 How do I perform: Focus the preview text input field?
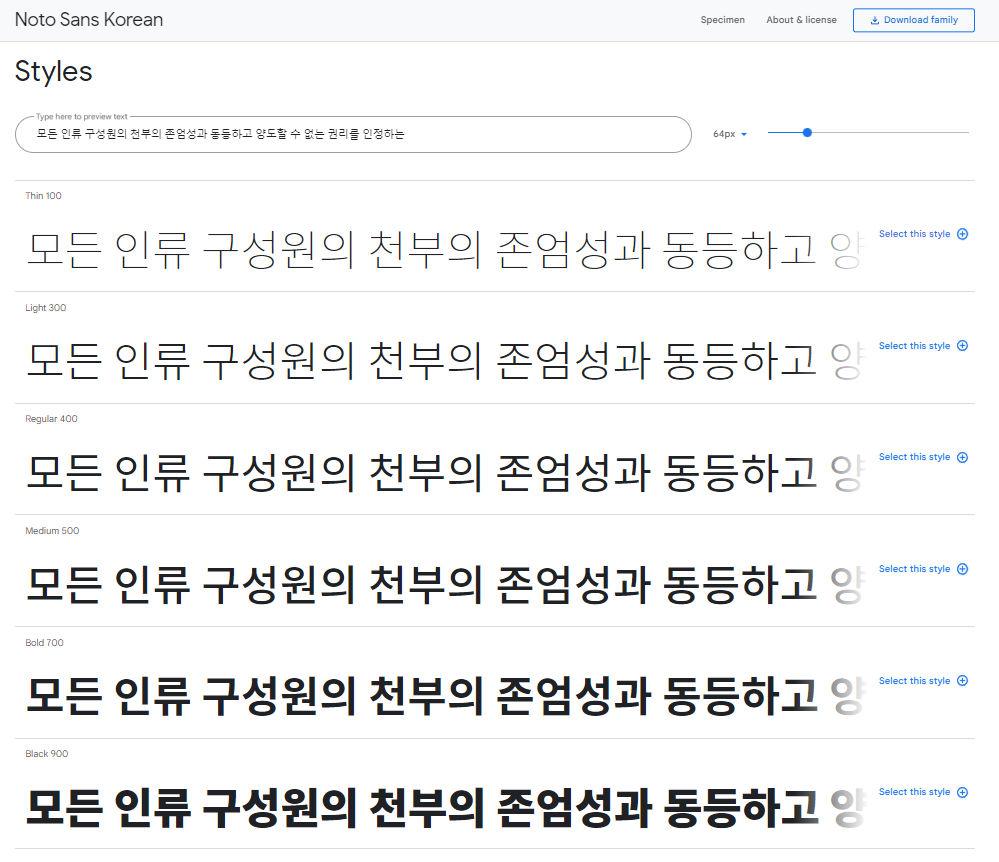click(x=353, y=134)
